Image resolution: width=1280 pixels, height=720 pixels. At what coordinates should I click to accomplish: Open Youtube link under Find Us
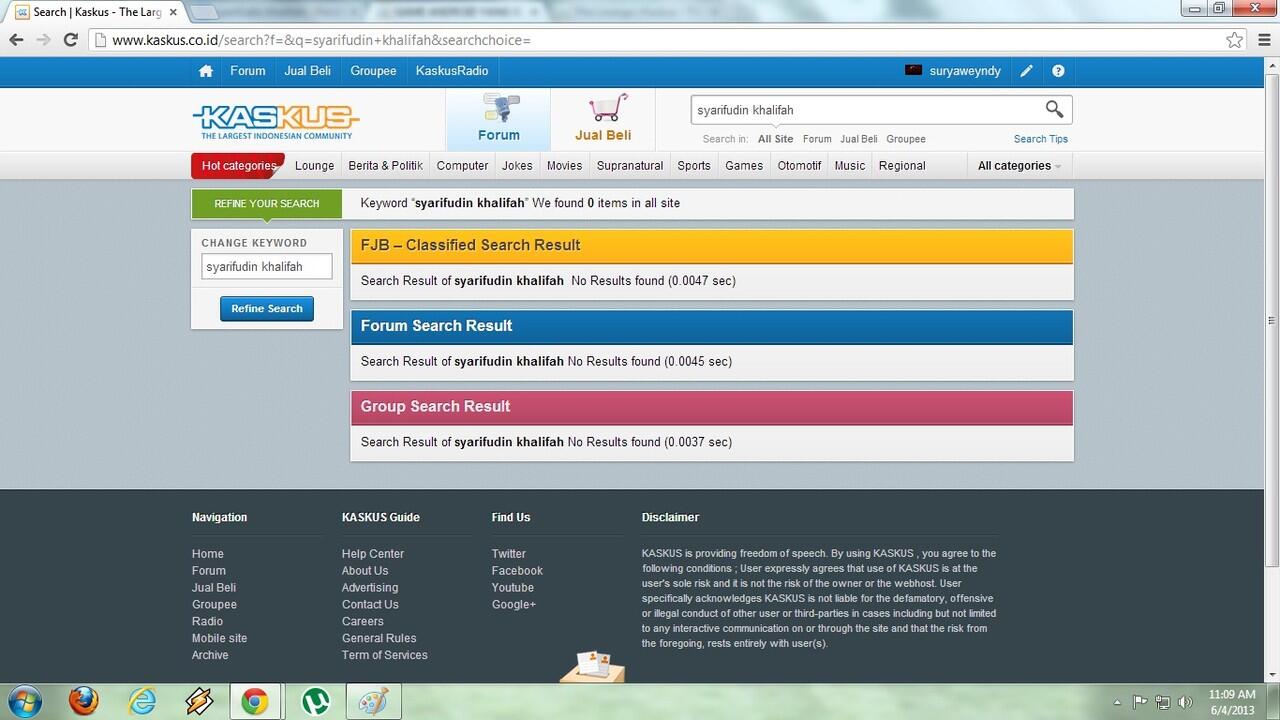[513, 588]
